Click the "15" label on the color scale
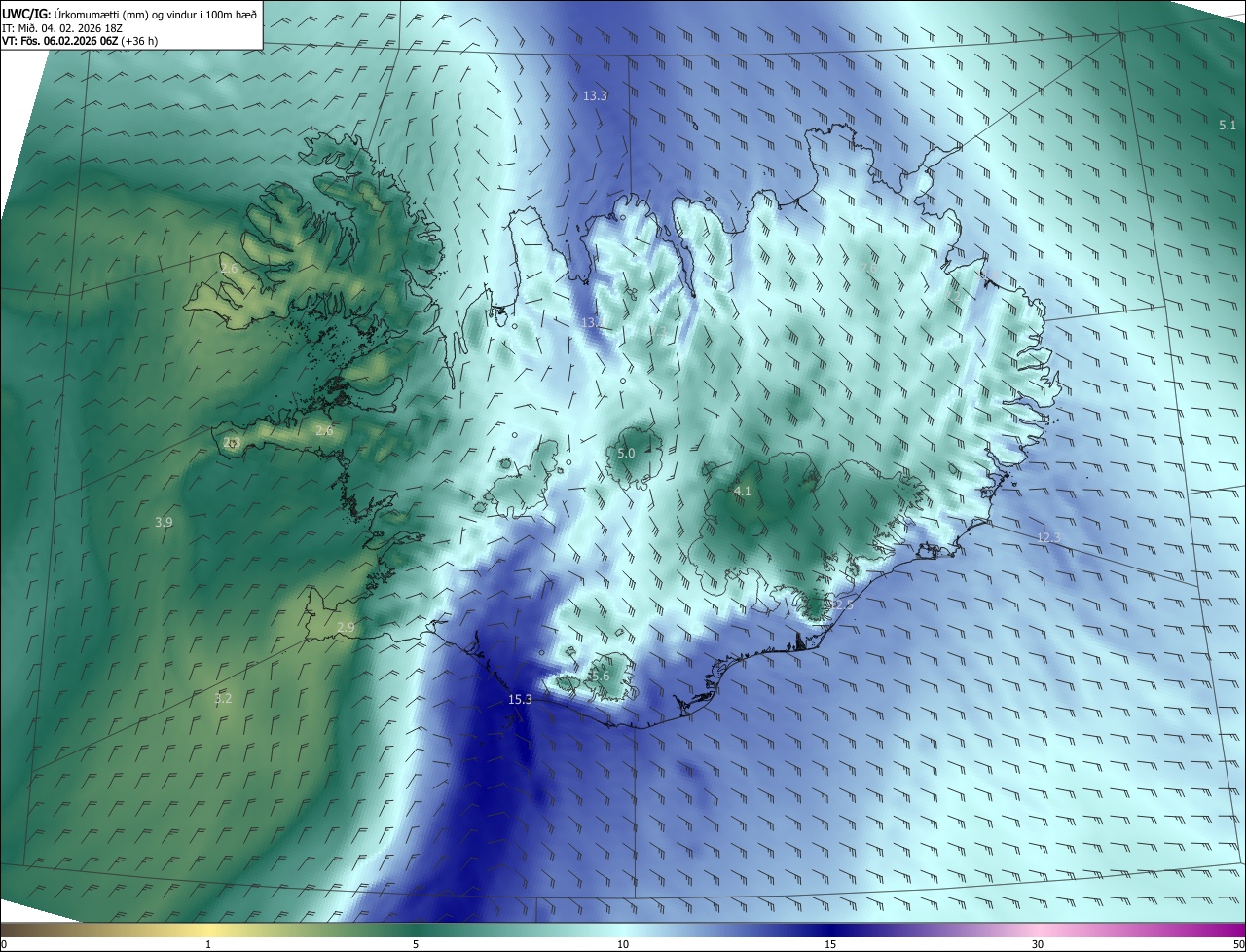Screen dimensions: 1246x952 [830, 944]
